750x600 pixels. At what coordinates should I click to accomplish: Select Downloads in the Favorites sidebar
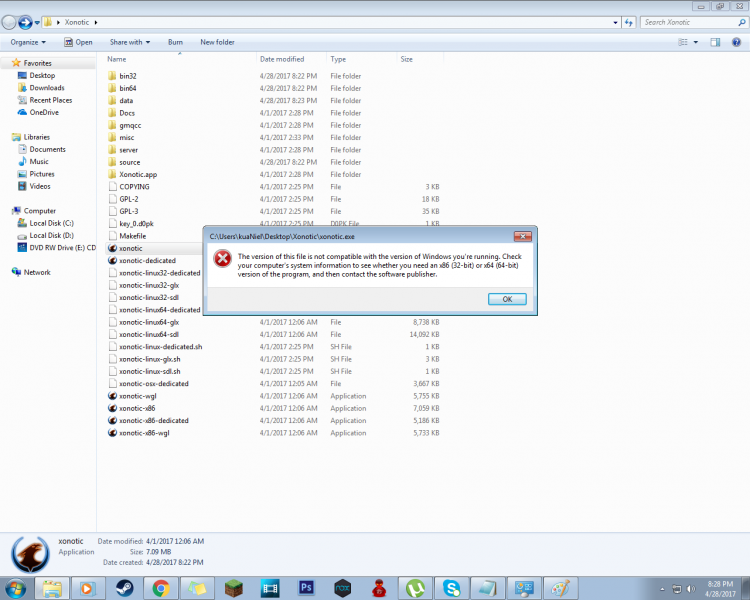point(47,88)
